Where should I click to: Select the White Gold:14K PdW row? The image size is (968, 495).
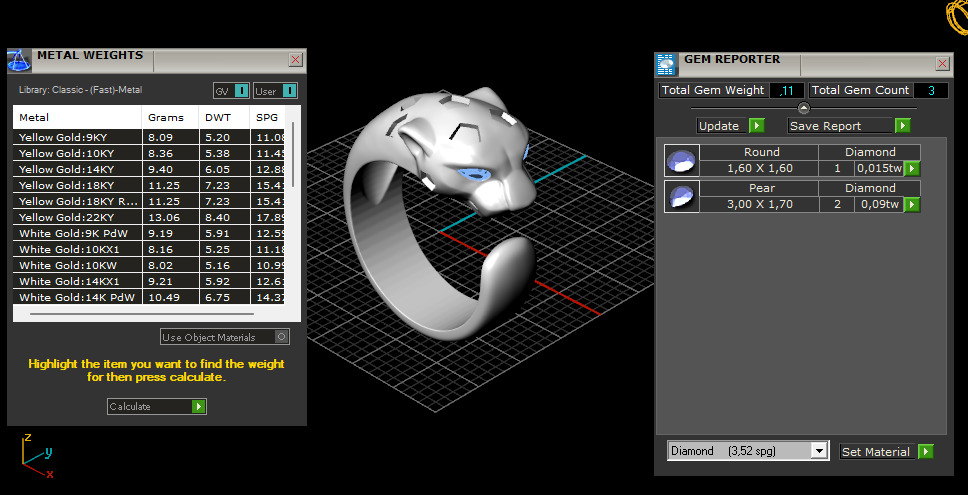point(149,297)
